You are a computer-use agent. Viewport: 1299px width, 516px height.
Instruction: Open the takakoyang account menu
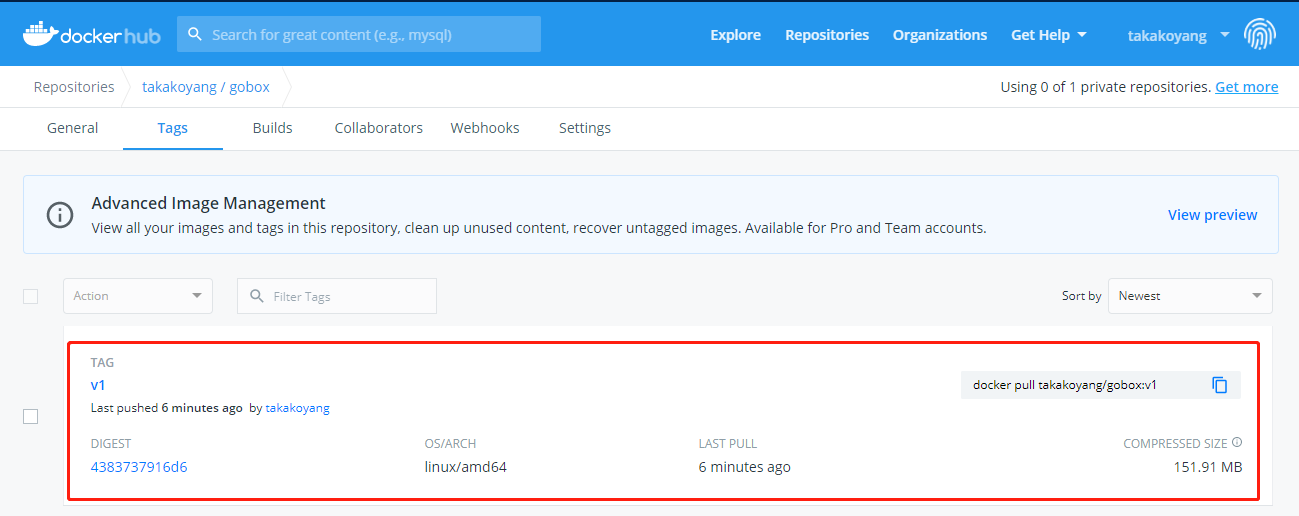point(1178,35)
